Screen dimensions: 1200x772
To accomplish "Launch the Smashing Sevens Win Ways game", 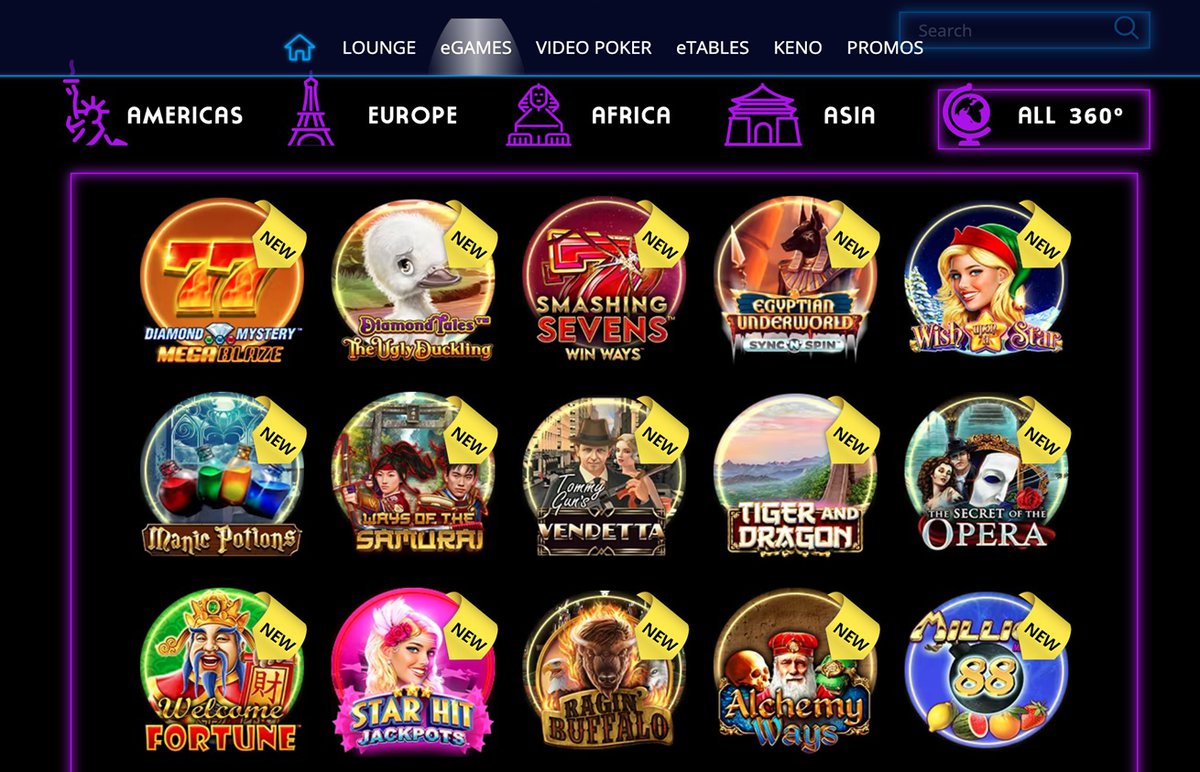I will tap(604, 281).
